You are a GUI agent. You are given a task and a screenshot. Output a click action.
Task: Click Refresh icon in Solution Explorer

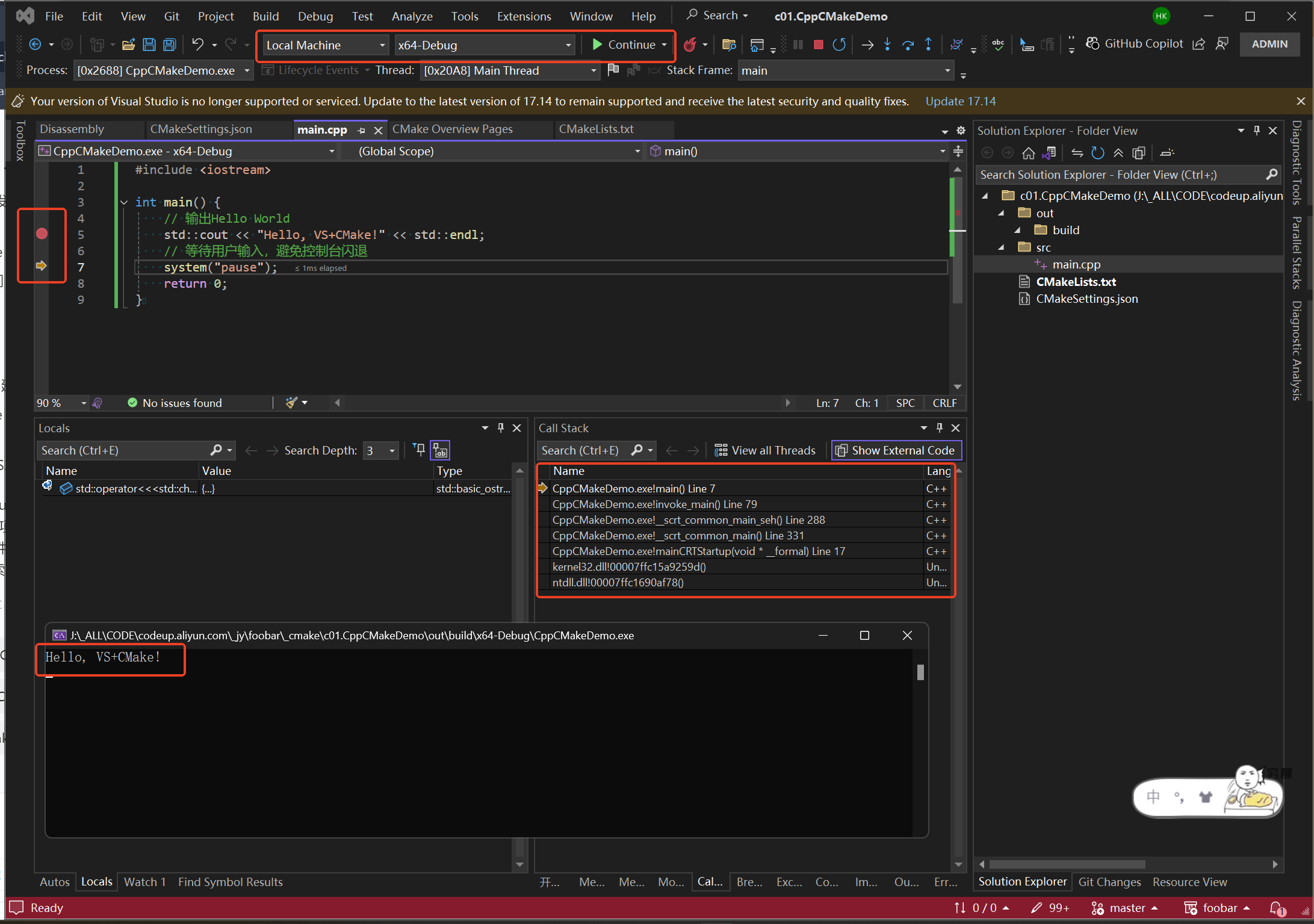[x=1098, y=153]
